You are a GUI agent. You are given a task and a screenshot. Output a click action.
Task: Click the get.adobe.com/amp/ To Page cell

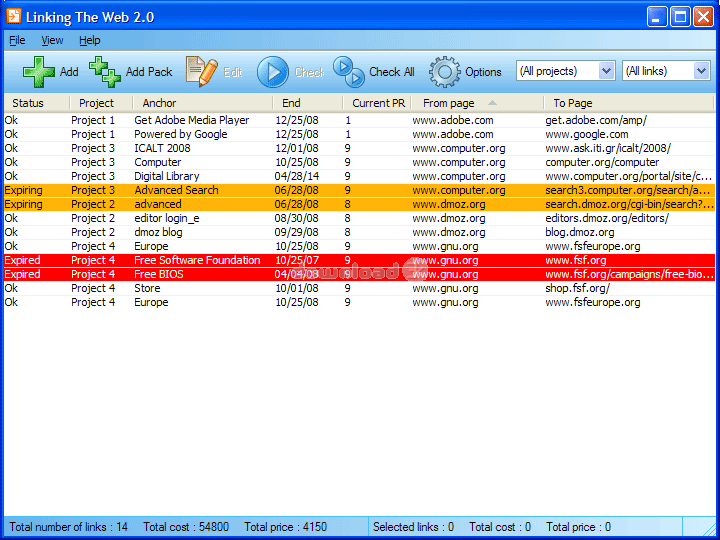pos(596,120)
